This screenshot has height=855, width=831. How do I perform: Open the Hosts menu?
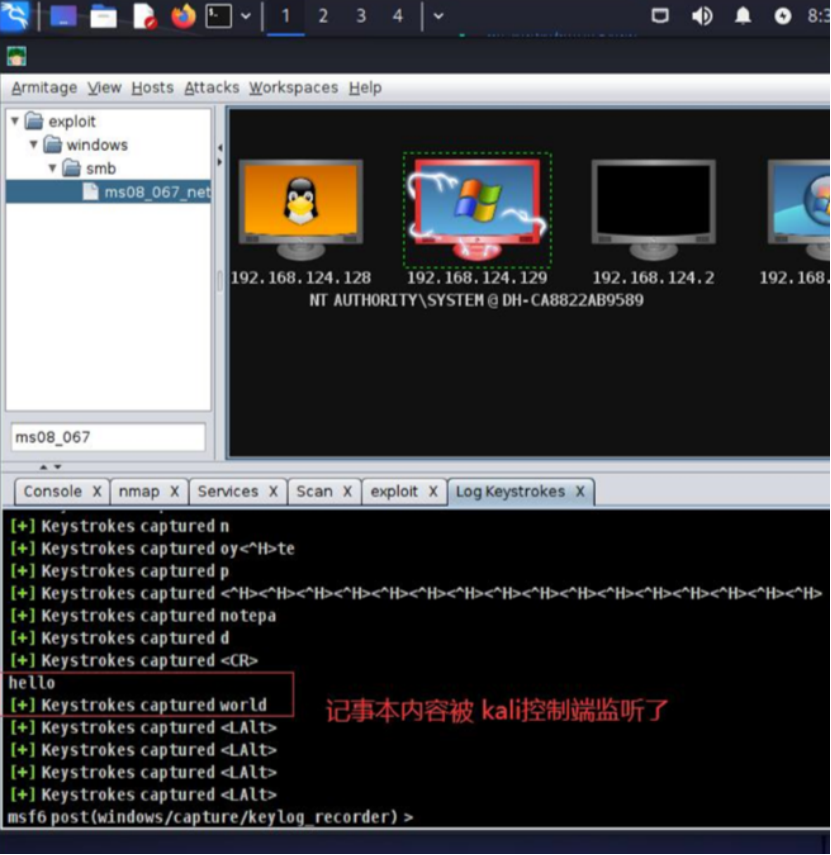pyautogui.click(x=152, y=87)
